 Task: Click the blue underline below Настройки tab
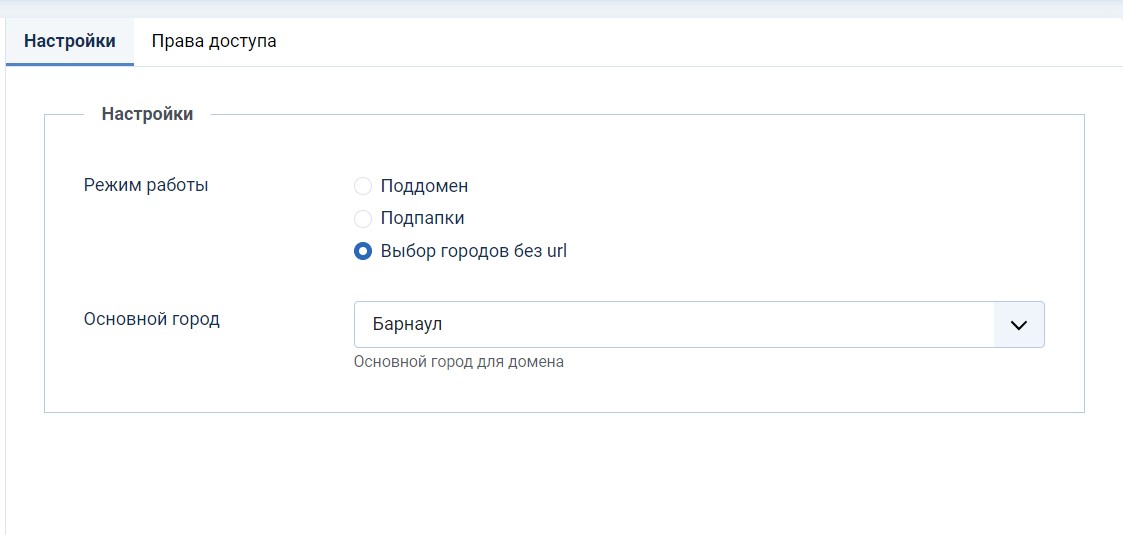pos(70,64)
